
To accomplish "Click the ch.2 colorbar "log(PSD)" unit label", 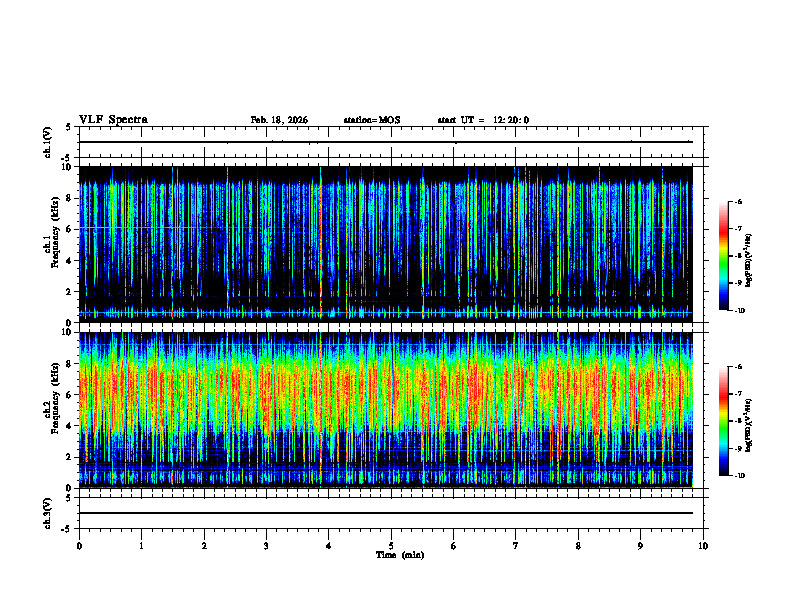I will point(749,425).
